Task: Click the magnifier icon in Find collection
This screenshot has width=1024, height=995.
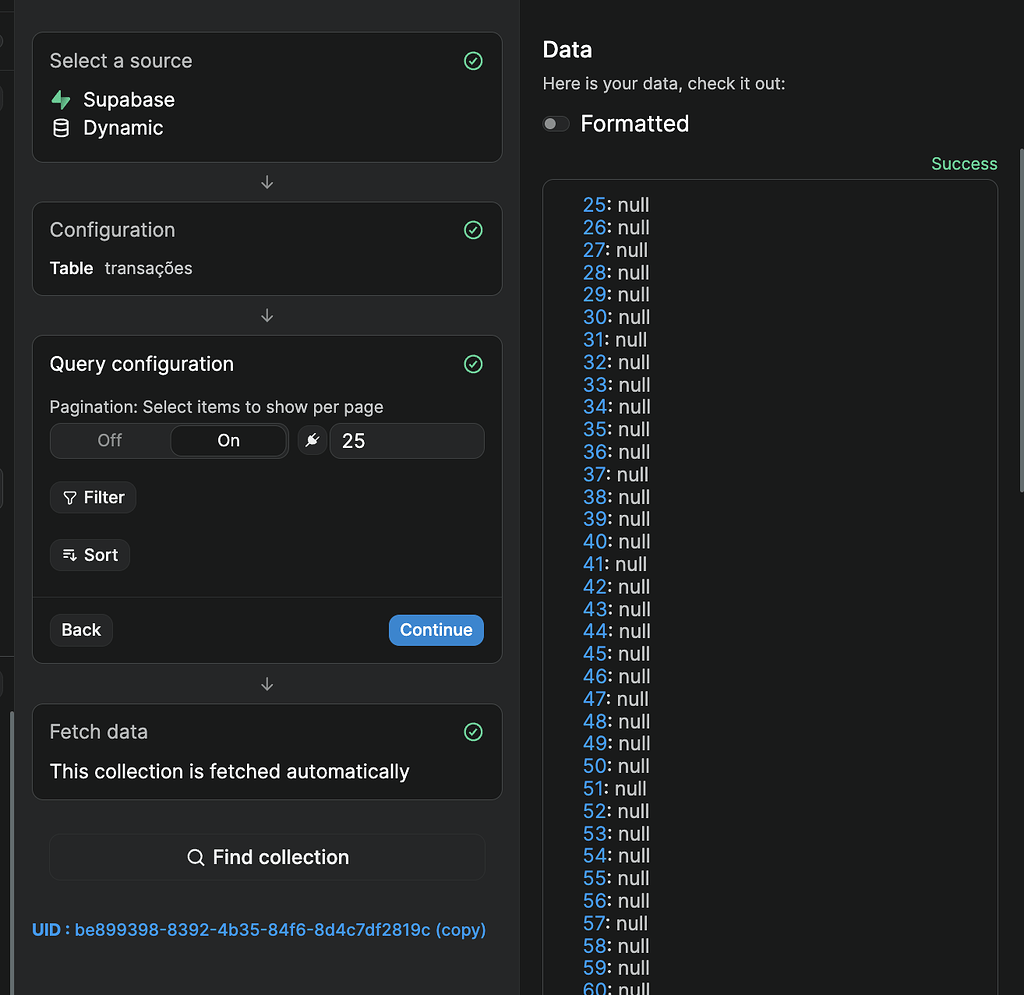Action: 196,857
